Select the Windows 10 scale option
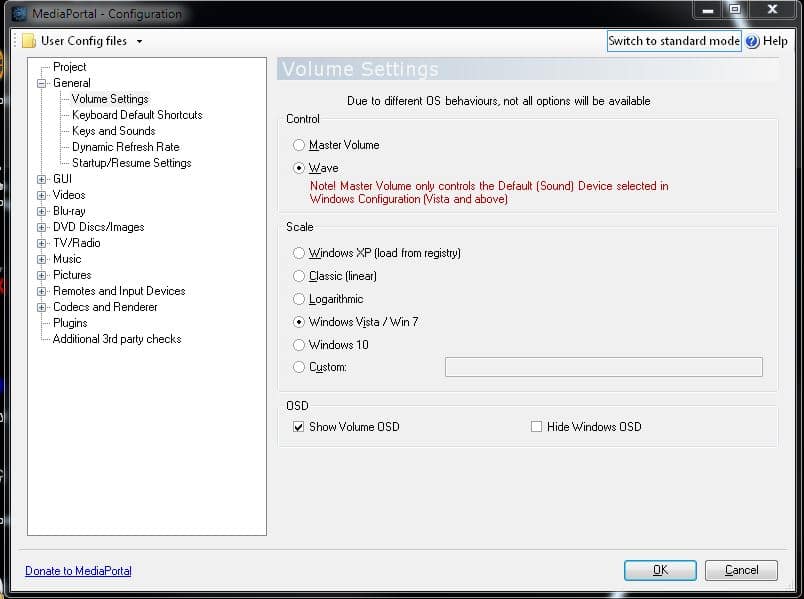 299,345
